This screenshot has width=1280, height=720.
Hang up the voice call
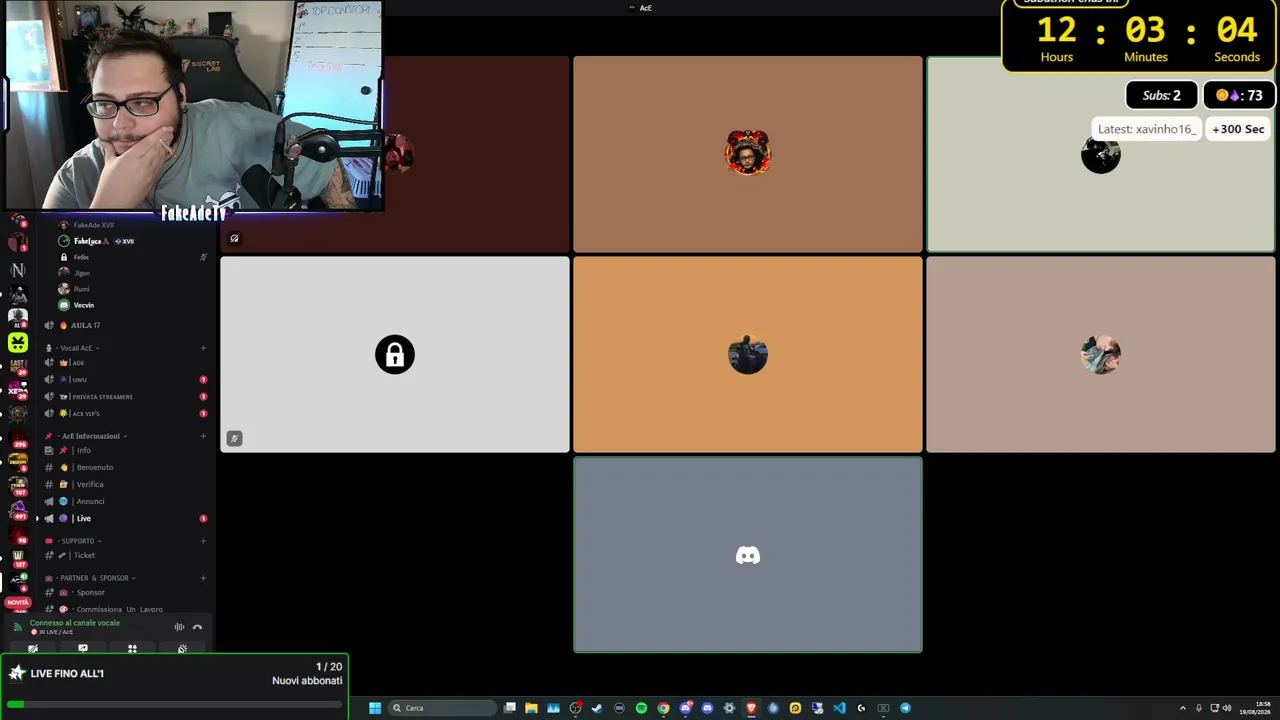(197, 627)
